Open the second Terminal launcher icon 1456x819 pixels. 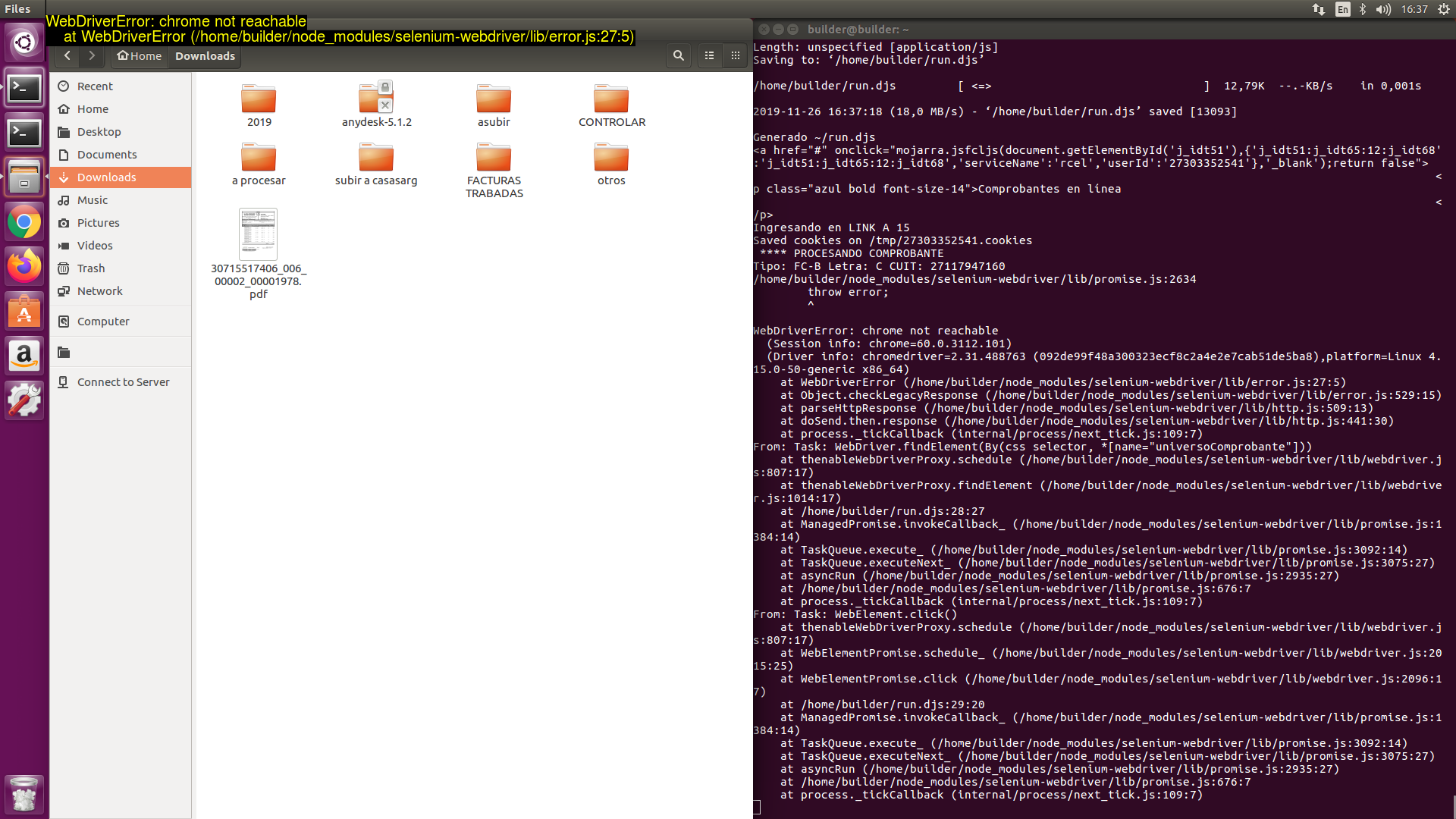(24, 133)
